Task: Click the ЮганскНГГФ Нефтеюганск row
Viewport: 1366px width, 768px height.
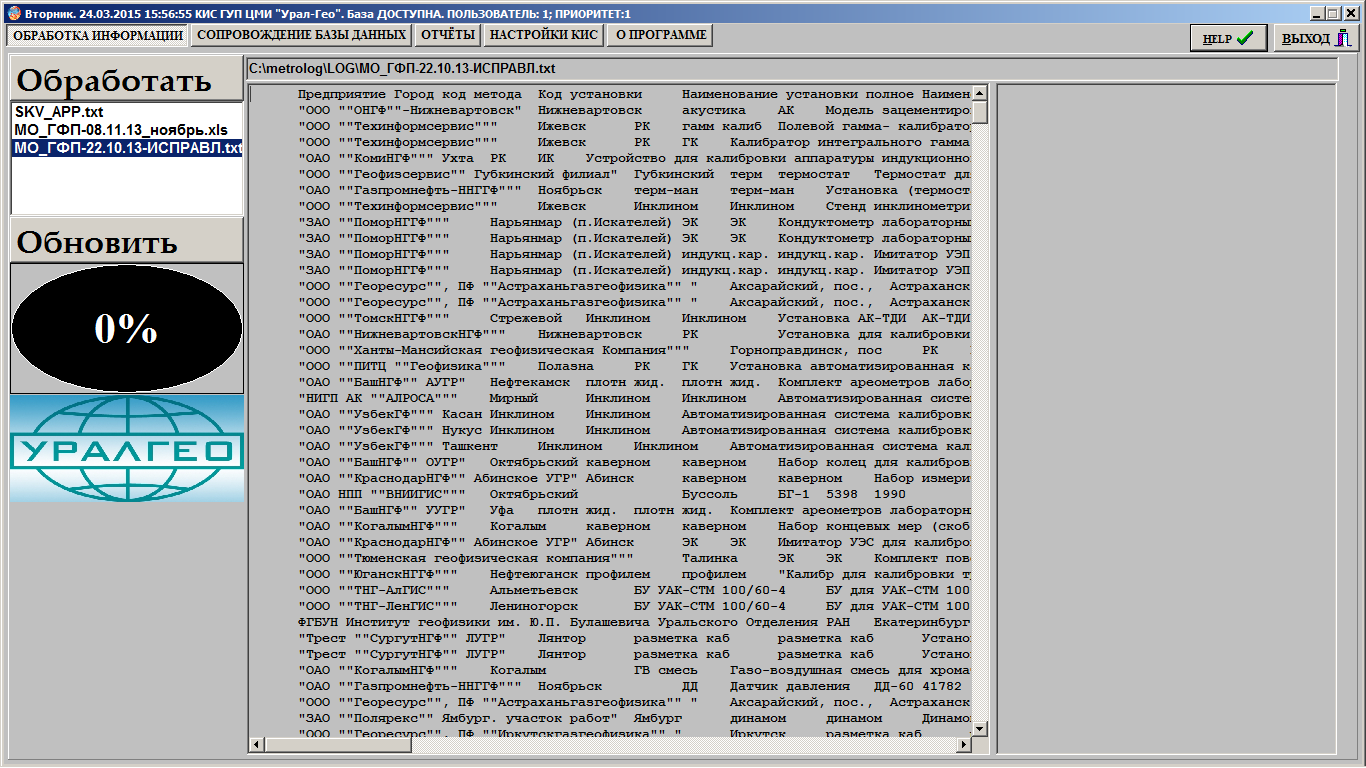Action: [634, 574]
